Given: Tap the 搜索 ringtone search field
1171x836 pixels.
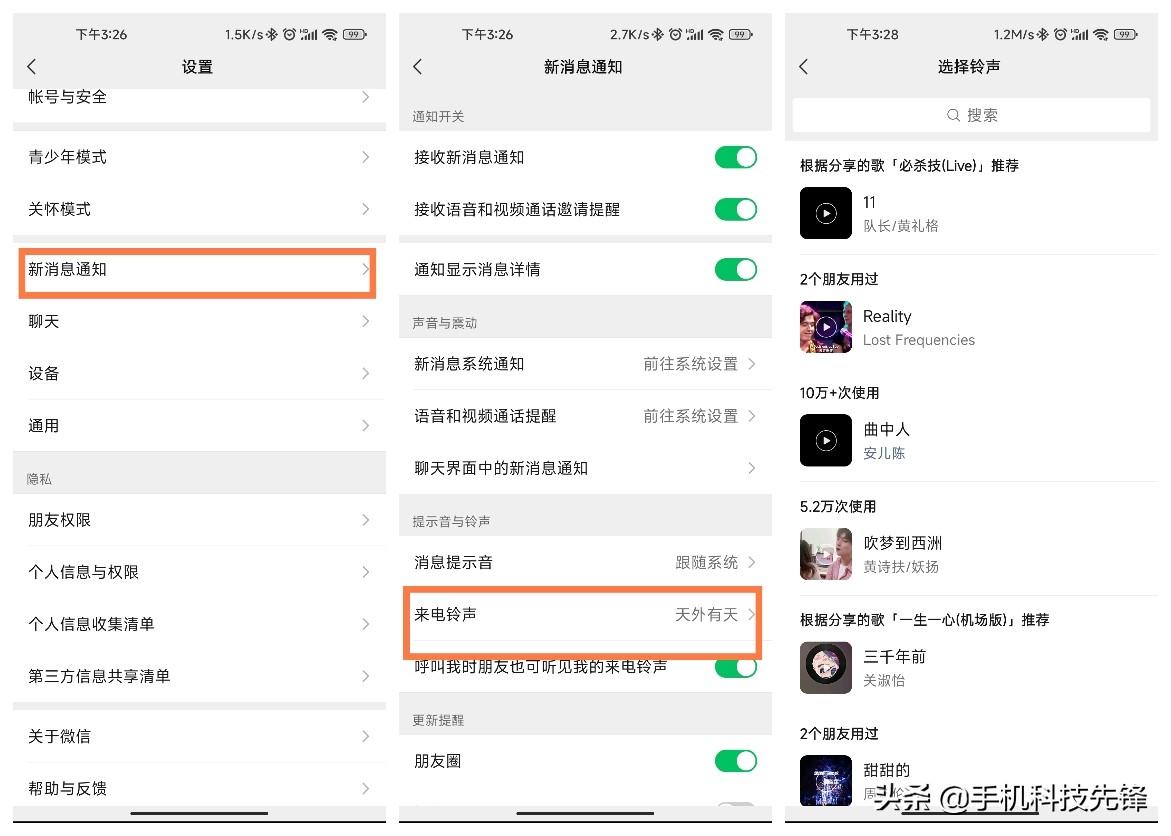Looking at the screenshot, I should tap(971, 115).
